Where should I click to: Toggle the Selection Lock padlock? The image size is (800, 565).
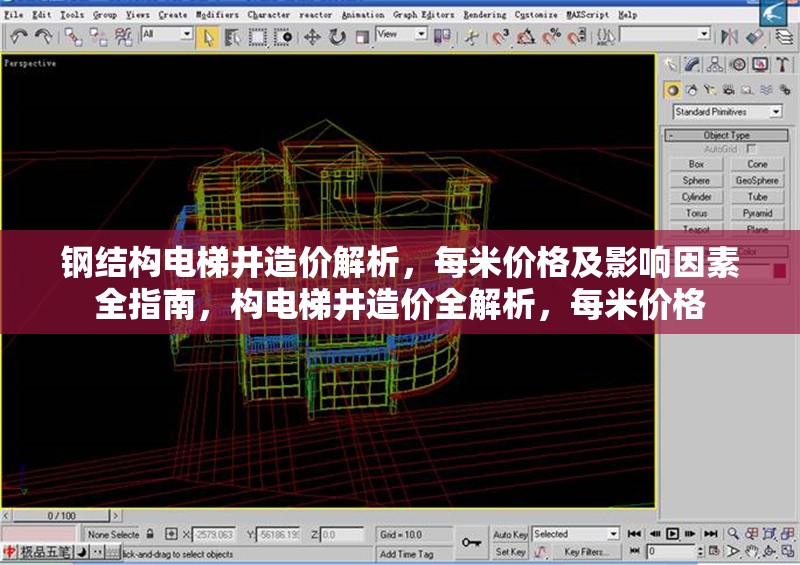150,534
